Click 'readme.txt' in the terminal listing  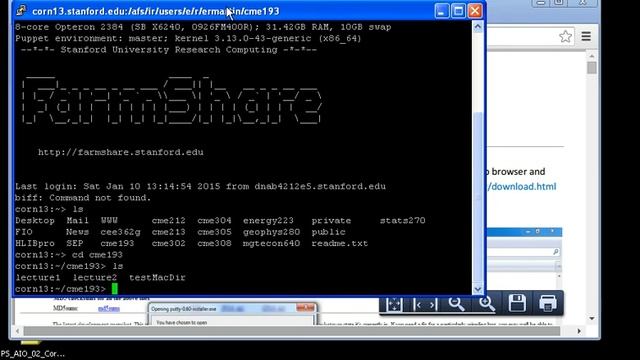[x=340, y=243]
